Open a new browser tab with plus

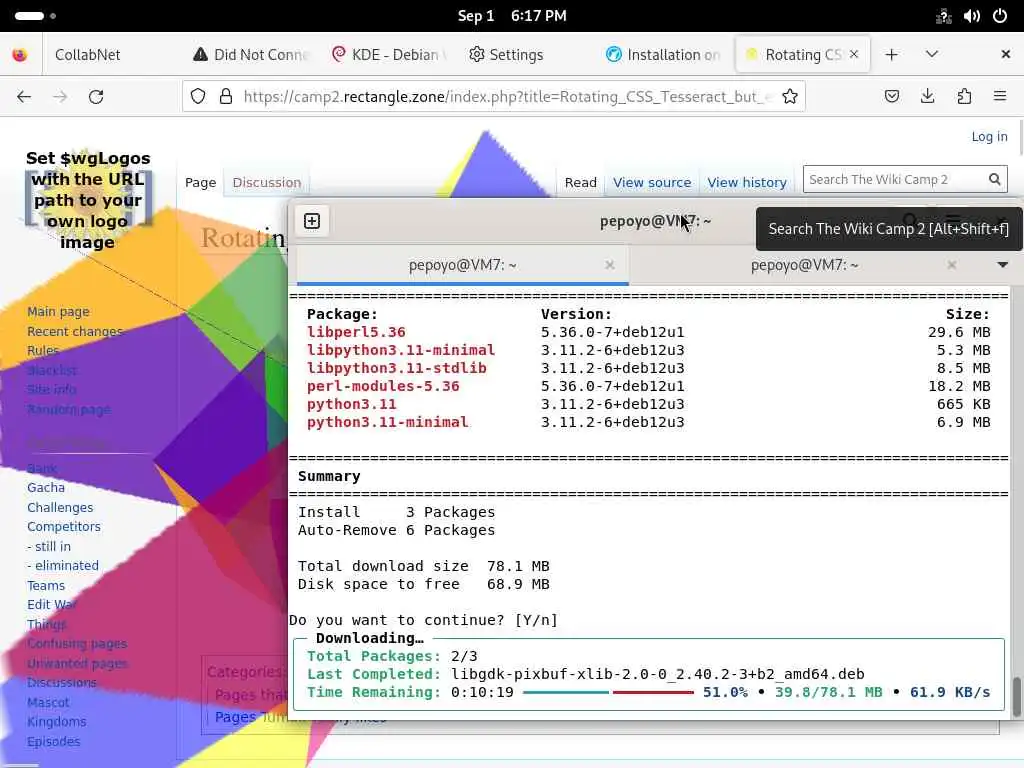coord(891,55)
